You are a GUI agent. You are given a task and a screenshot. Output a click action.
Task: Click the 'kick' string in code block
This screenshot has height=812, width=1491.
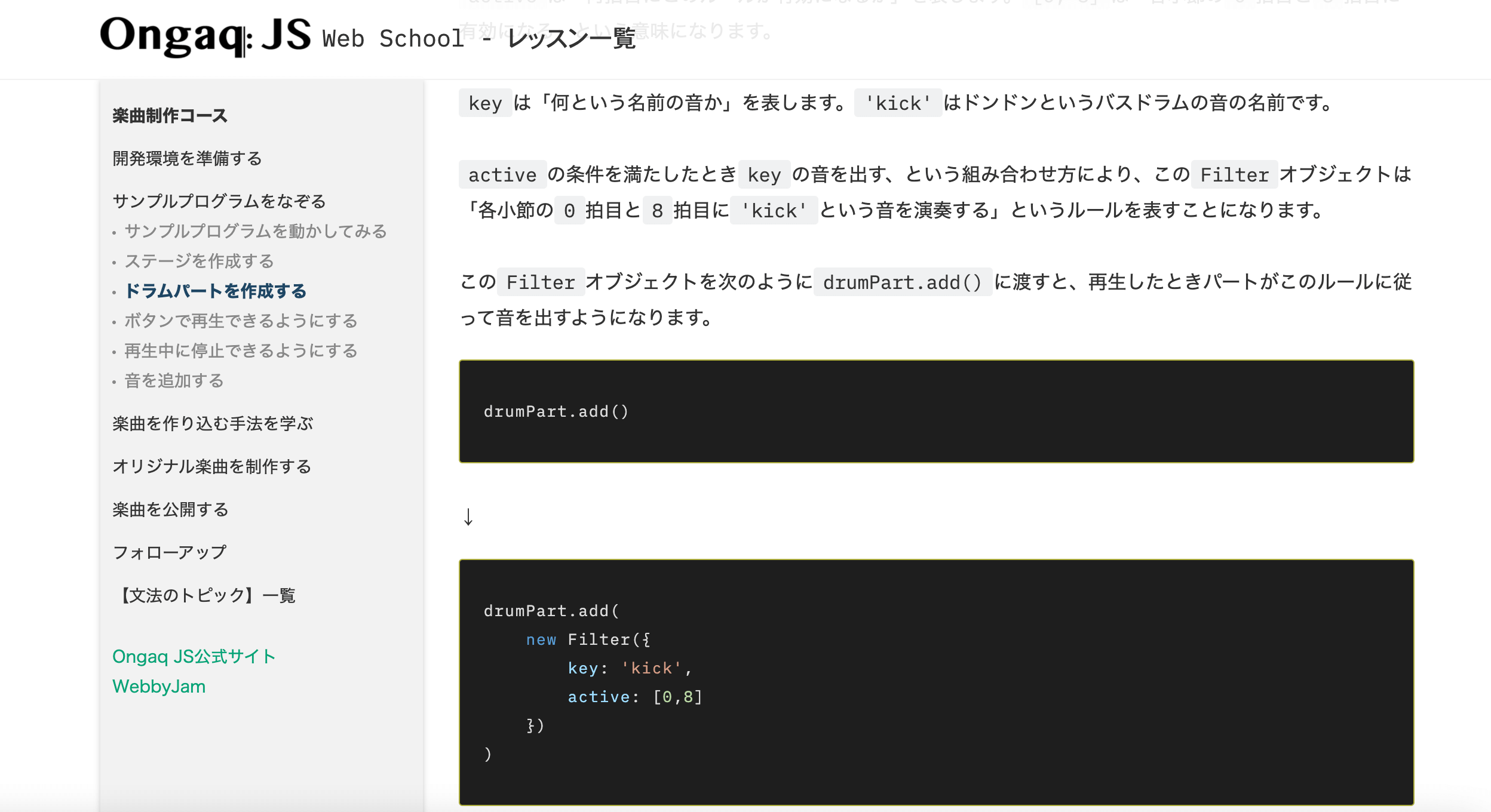point(651,668)
